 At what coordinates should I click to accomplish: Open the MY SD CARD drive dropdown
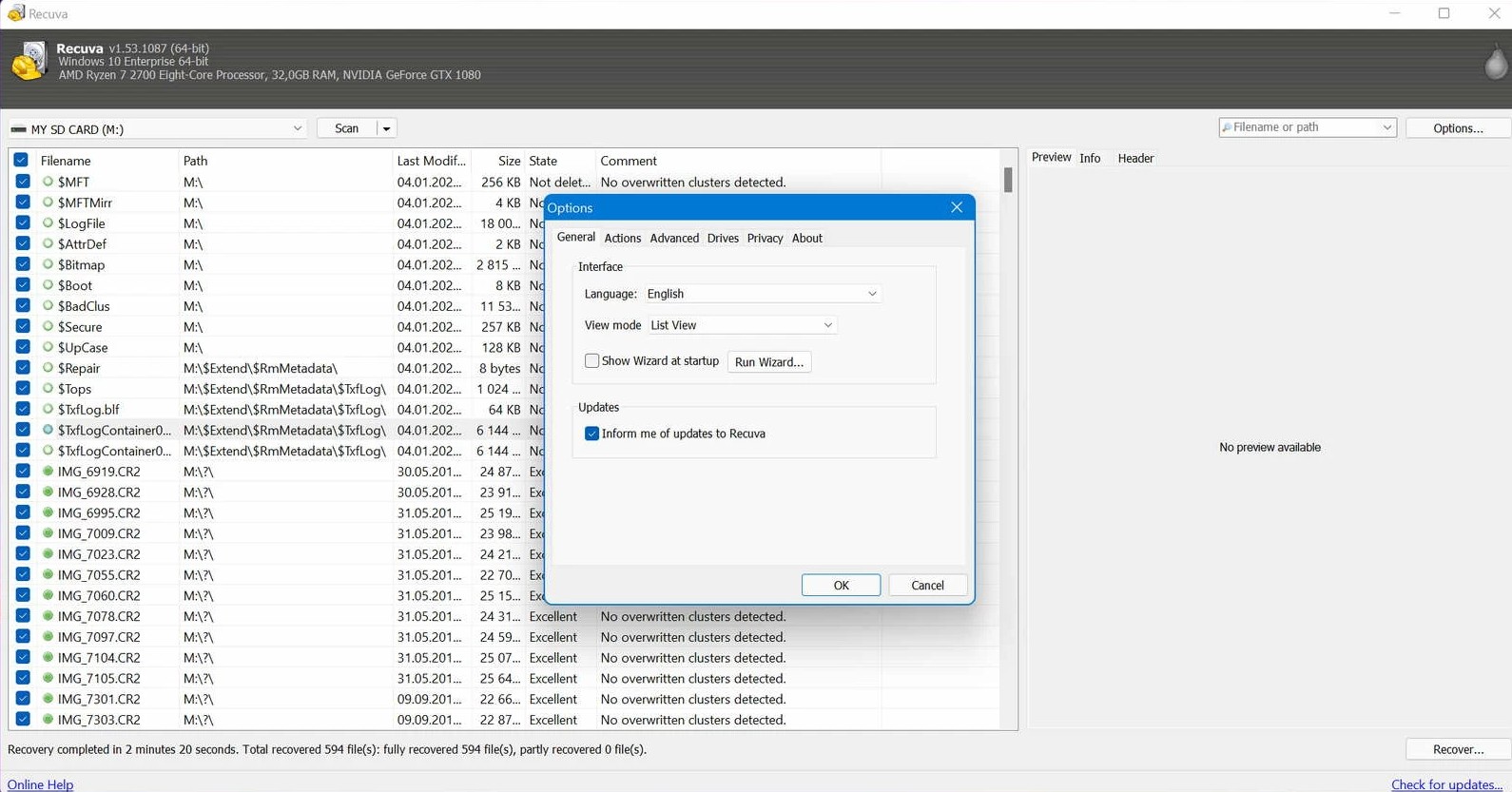click(297, 128)
